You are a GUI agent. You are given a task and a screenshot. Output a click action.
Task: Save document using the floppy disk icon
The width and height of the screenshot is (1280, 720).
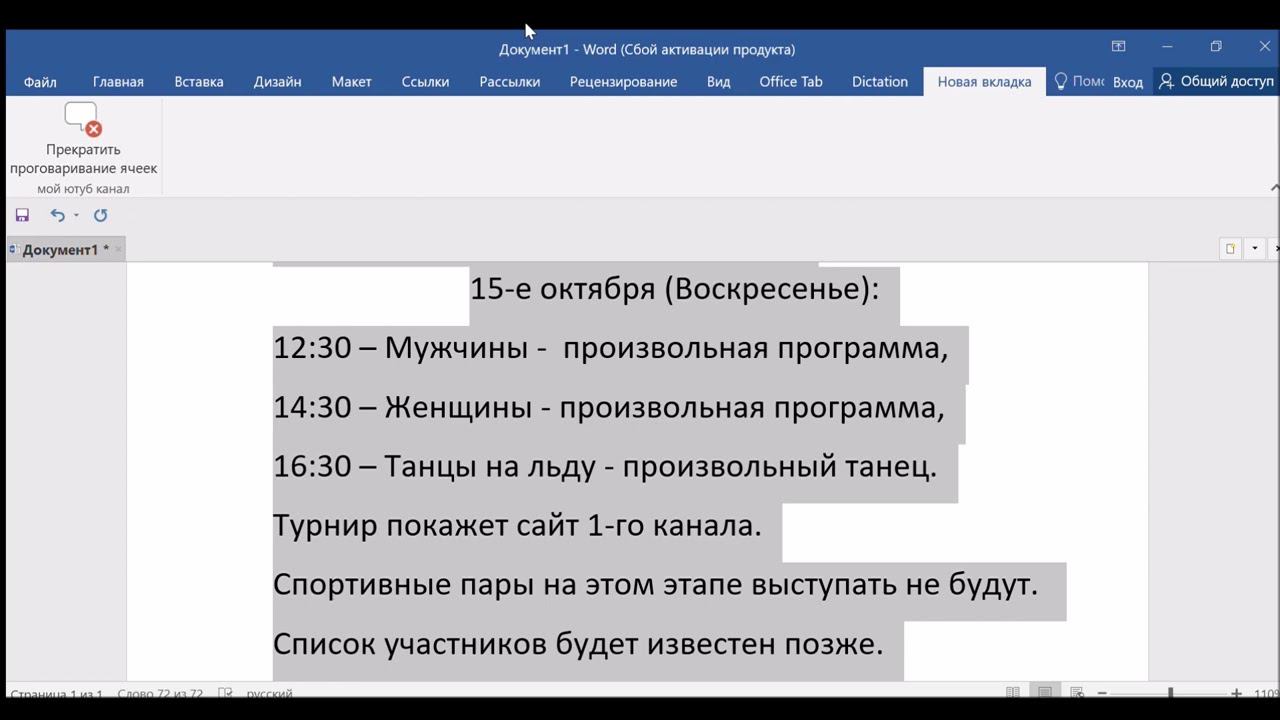coord(22,215)
